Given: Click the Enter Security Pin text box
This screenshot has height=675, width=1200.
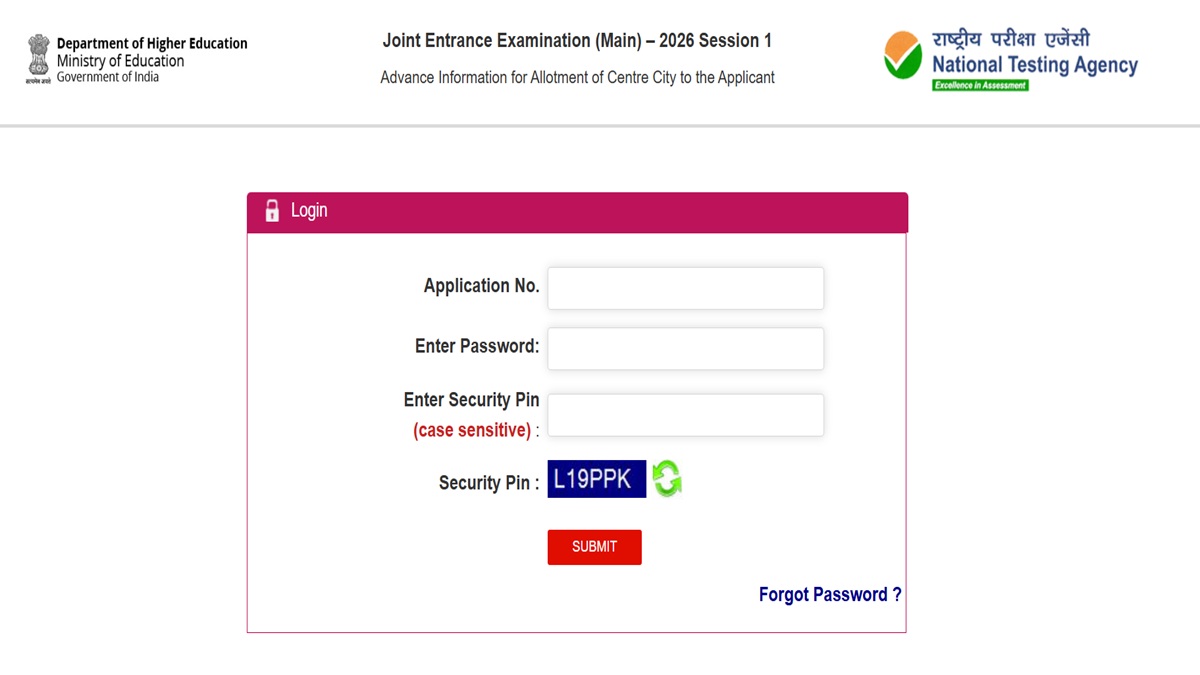Looking at the screenshot, I should pos(685,415).
